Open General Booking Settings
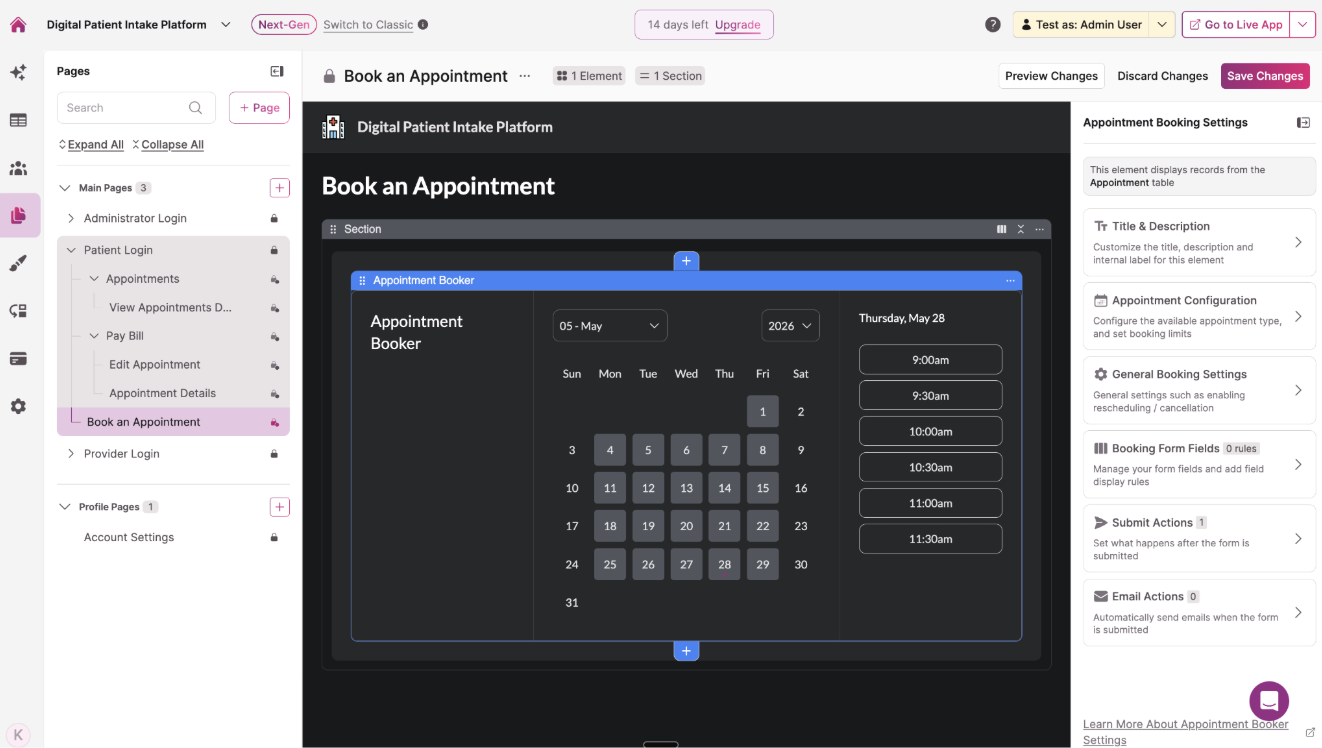 (1199, 390)
